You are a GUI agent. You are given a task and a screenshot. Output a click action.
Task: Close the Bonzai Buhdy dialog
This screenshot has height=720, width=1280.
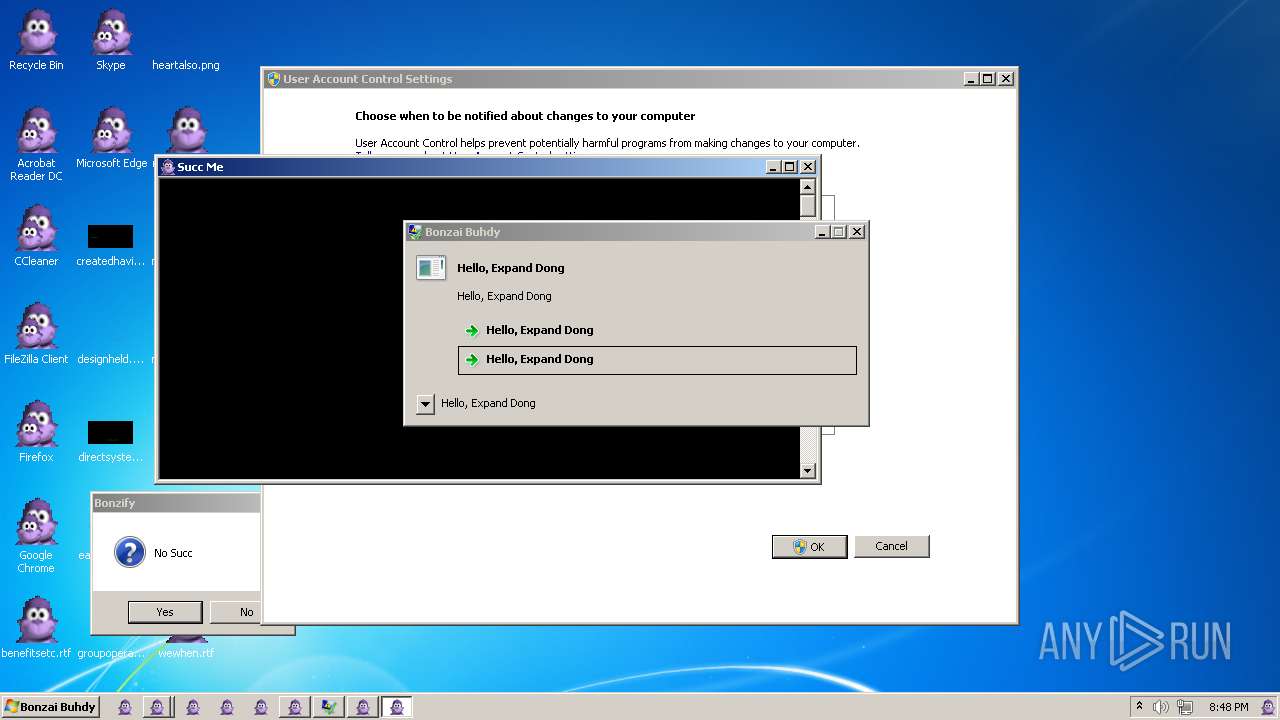pyautogui.click(x=857, y=232)
